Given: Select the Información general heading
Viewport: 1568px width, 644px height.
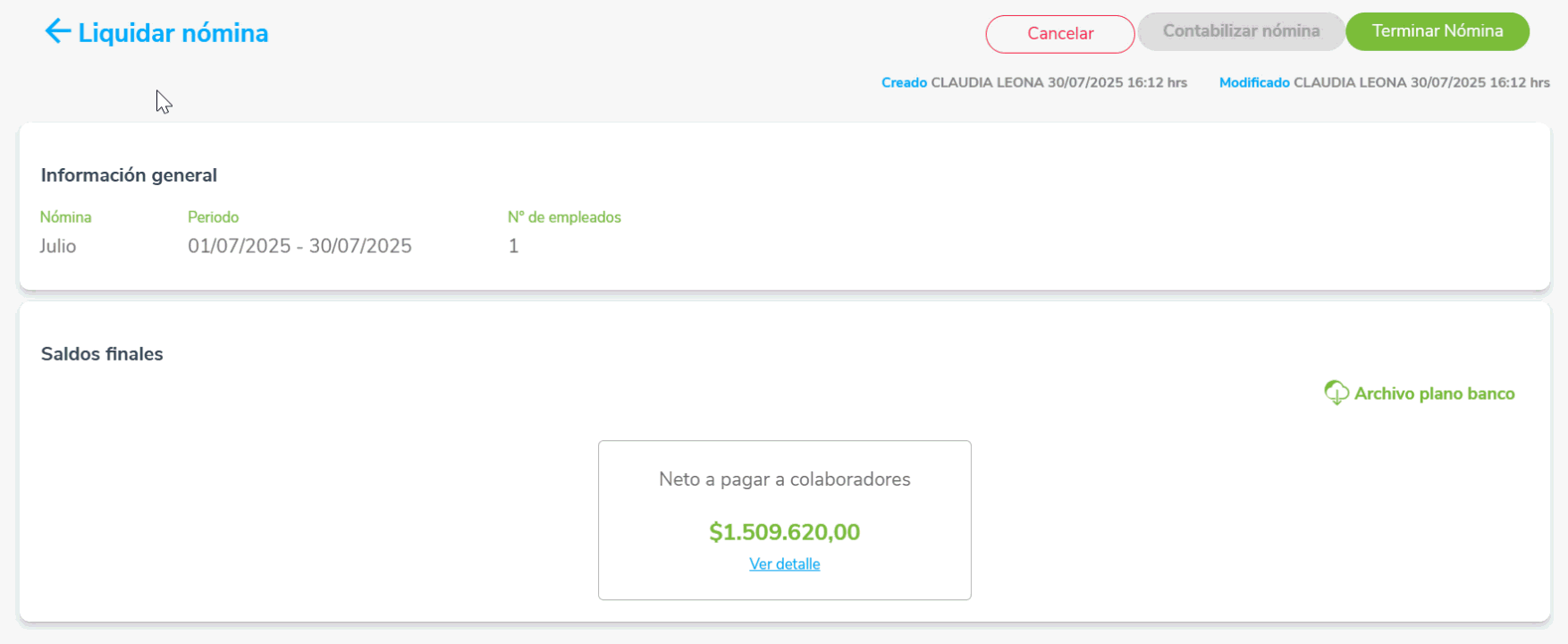Looking at the screenshot, I should [129, 175].
